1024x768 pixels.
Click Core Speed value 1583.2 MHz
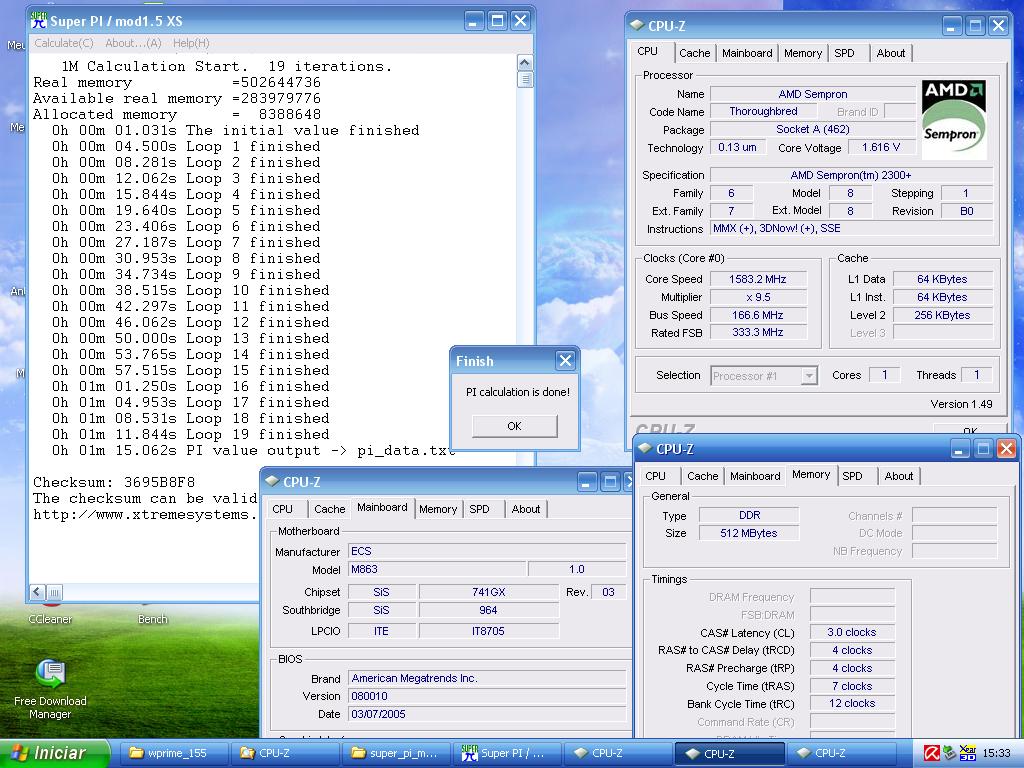(x=758, y=279)
